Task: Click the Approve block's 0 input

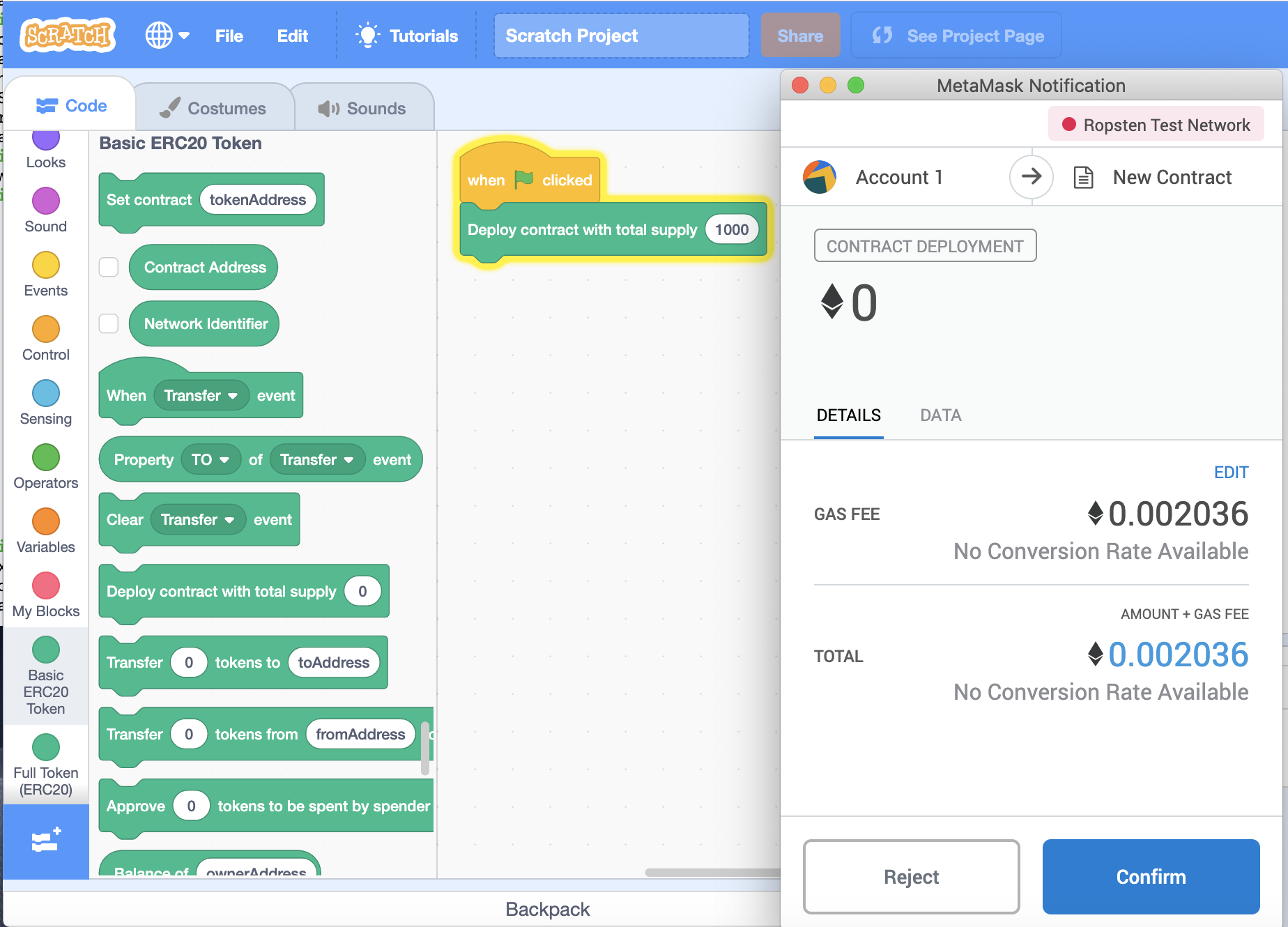Action: [x=191, y=806]
